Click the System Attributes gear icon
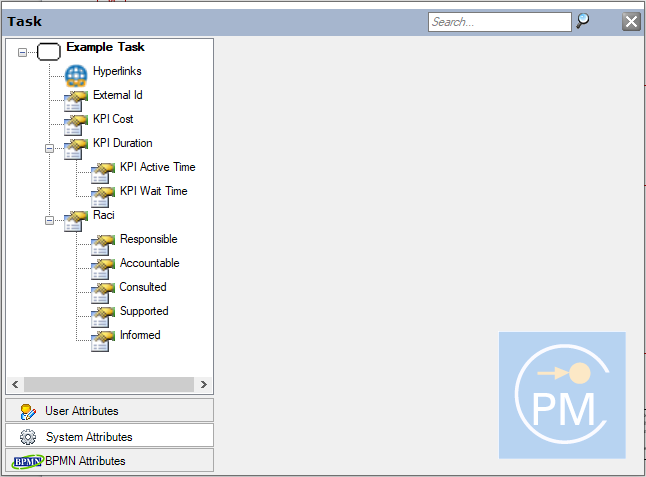The width and height of the screenshot is (646, 477). [x=28, y=437]
